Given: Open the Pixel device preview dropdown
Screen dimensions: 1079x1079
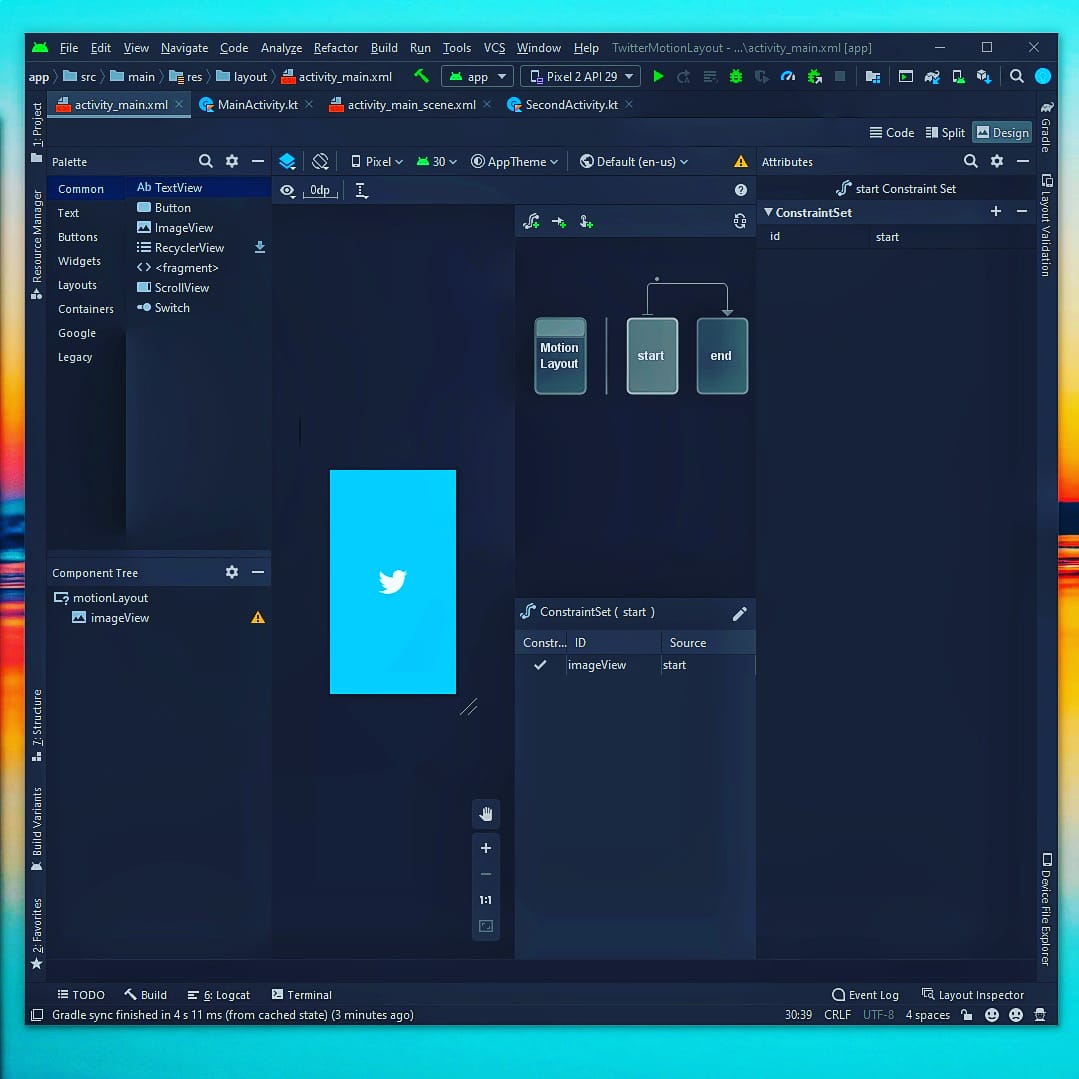Looking at the screenshot, I should (x=376, y=162).
